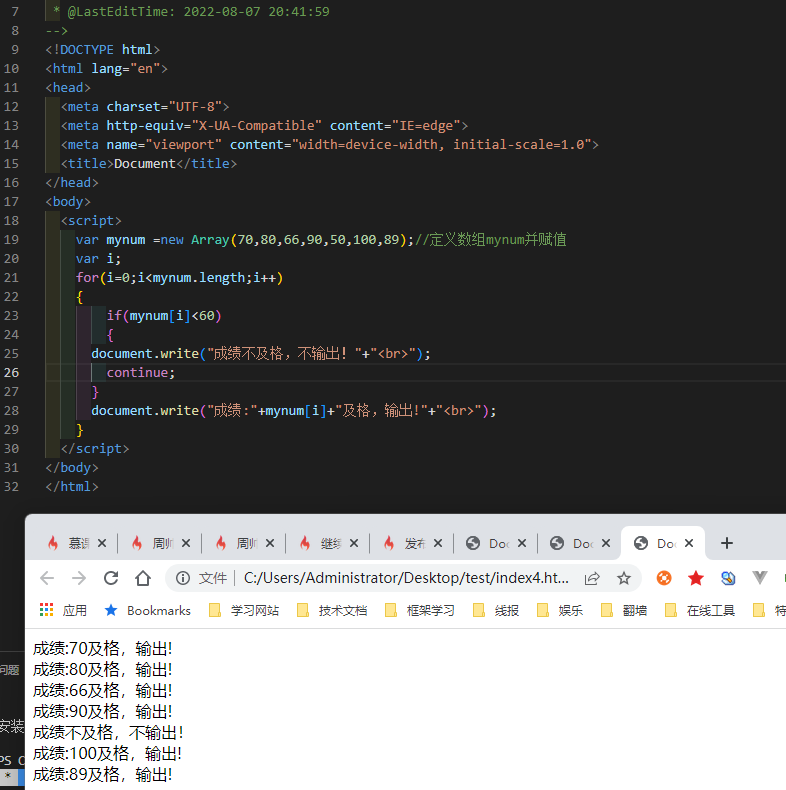The width and height of the screenshot is (786, 790).
Task: Click the closing </script> tag line
Action: (95, 448)
